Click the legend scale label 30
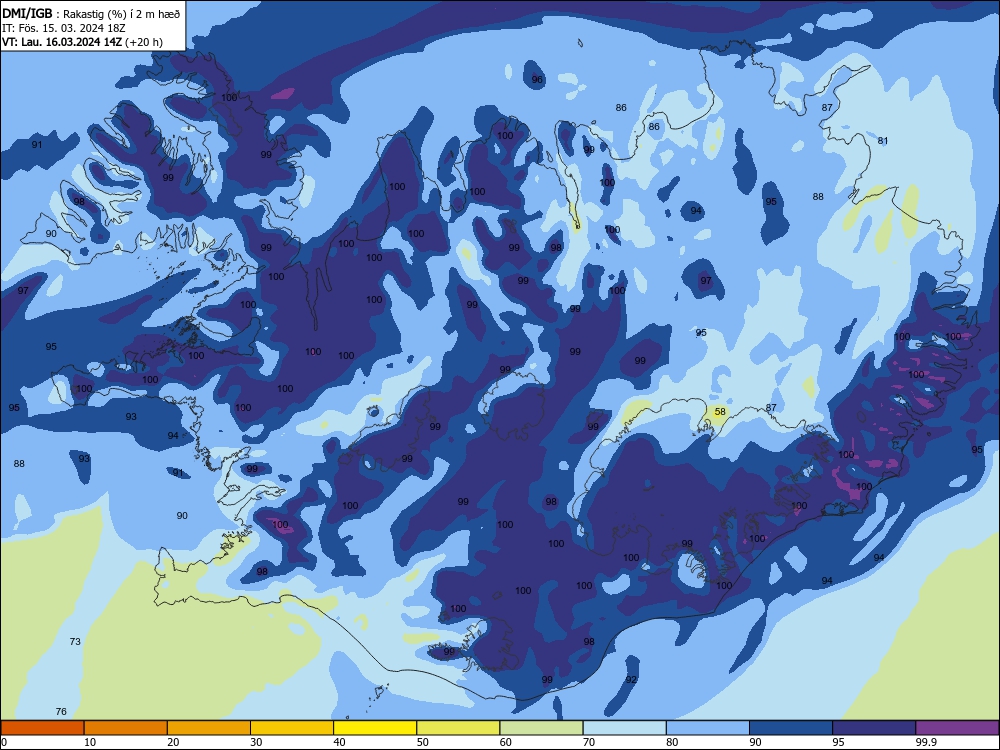 coord(256,742)
